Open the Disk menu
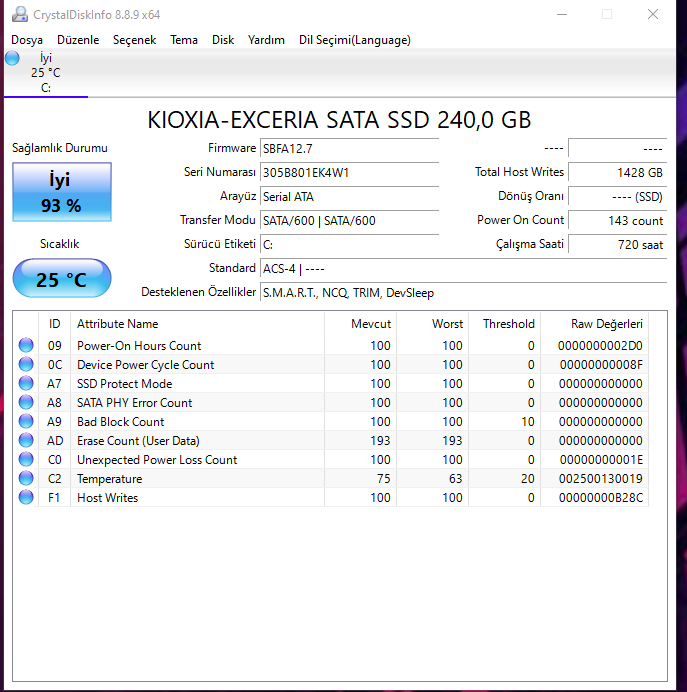 223,40
